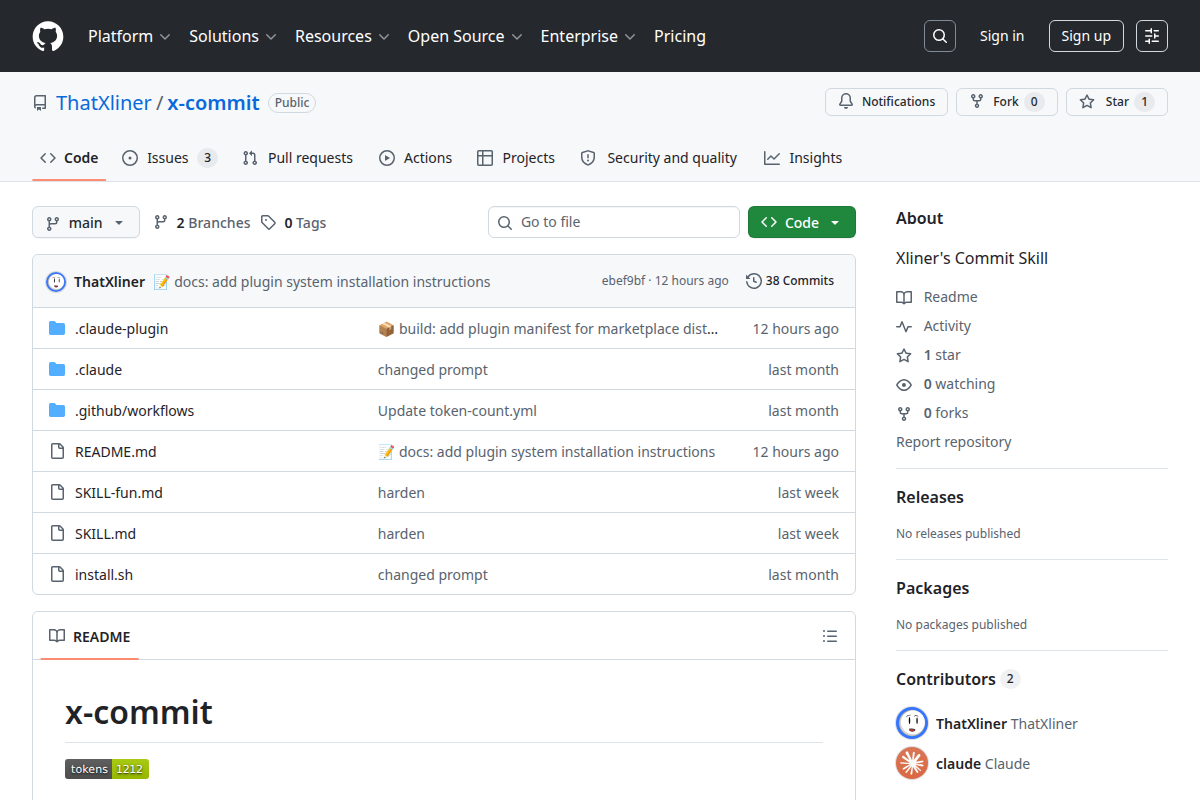Focus the Go to file field
The width and height of the screenshot is (1200, 800).
click(614, 222)
